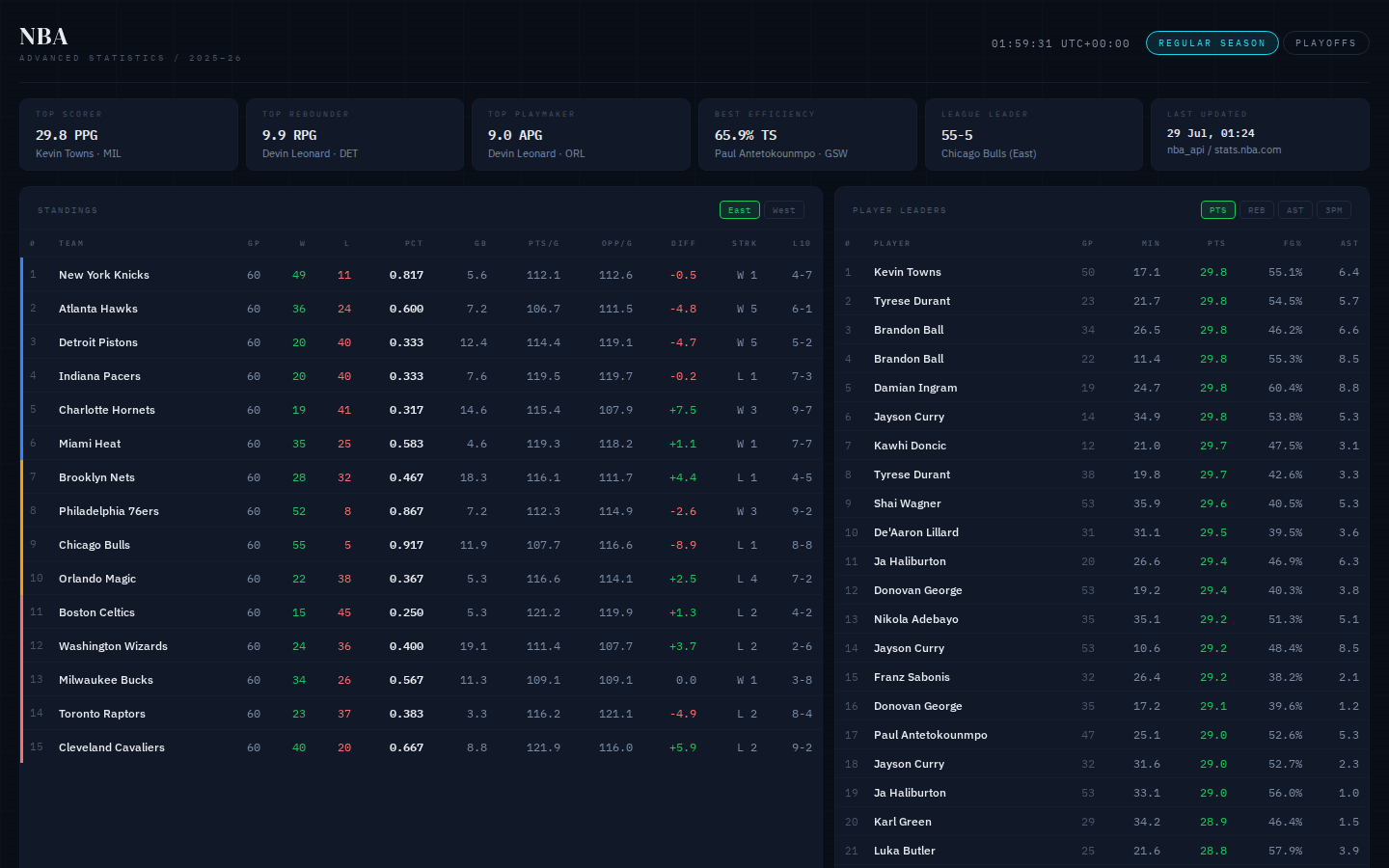The width and height of the screenshot is (1389, 868).
Task: Open Franz Sabonis's player row
Action: (x=1102, y=677)
